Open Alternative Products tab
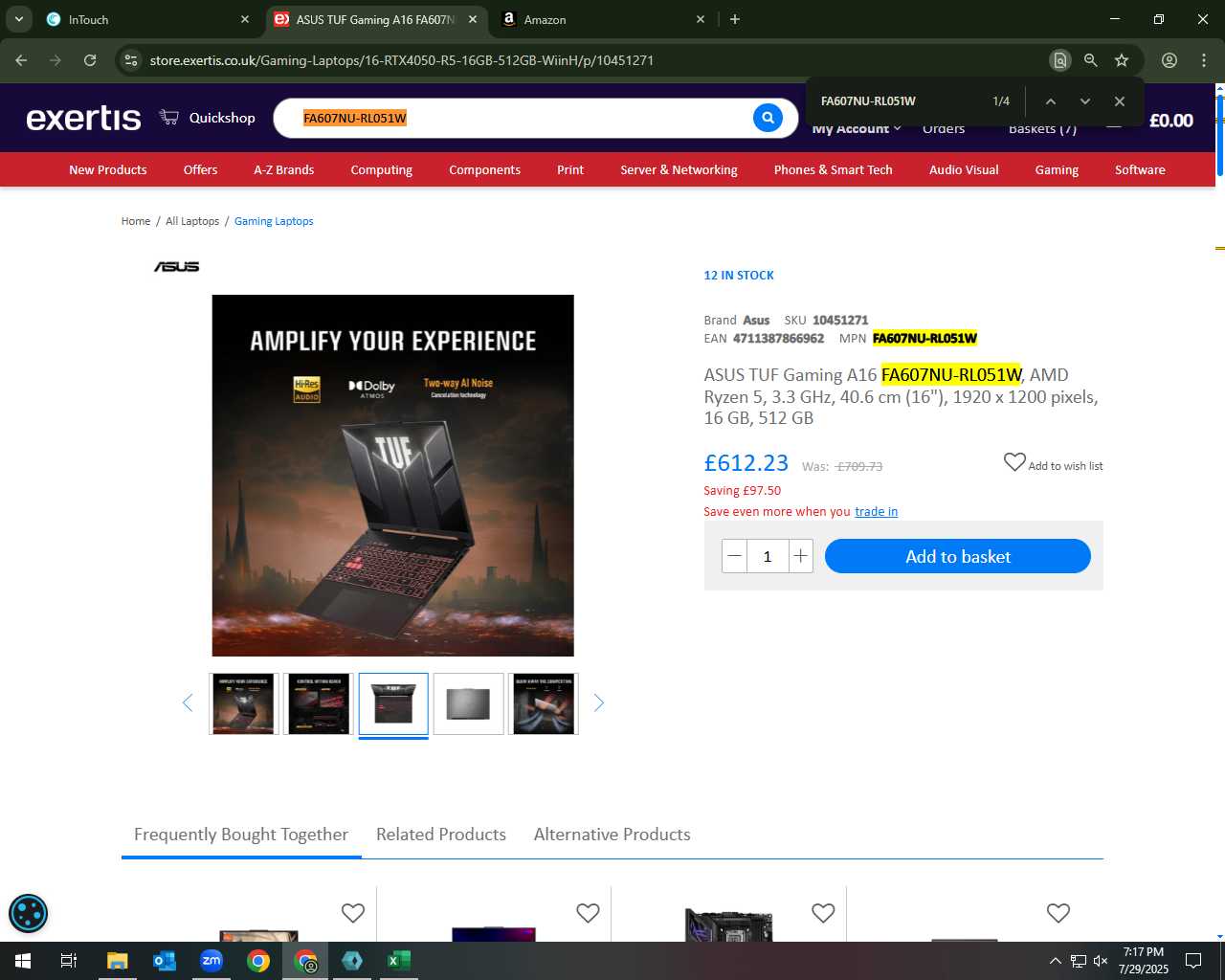The width and height of the screenshot is (1225, 980). click(612, 835)
